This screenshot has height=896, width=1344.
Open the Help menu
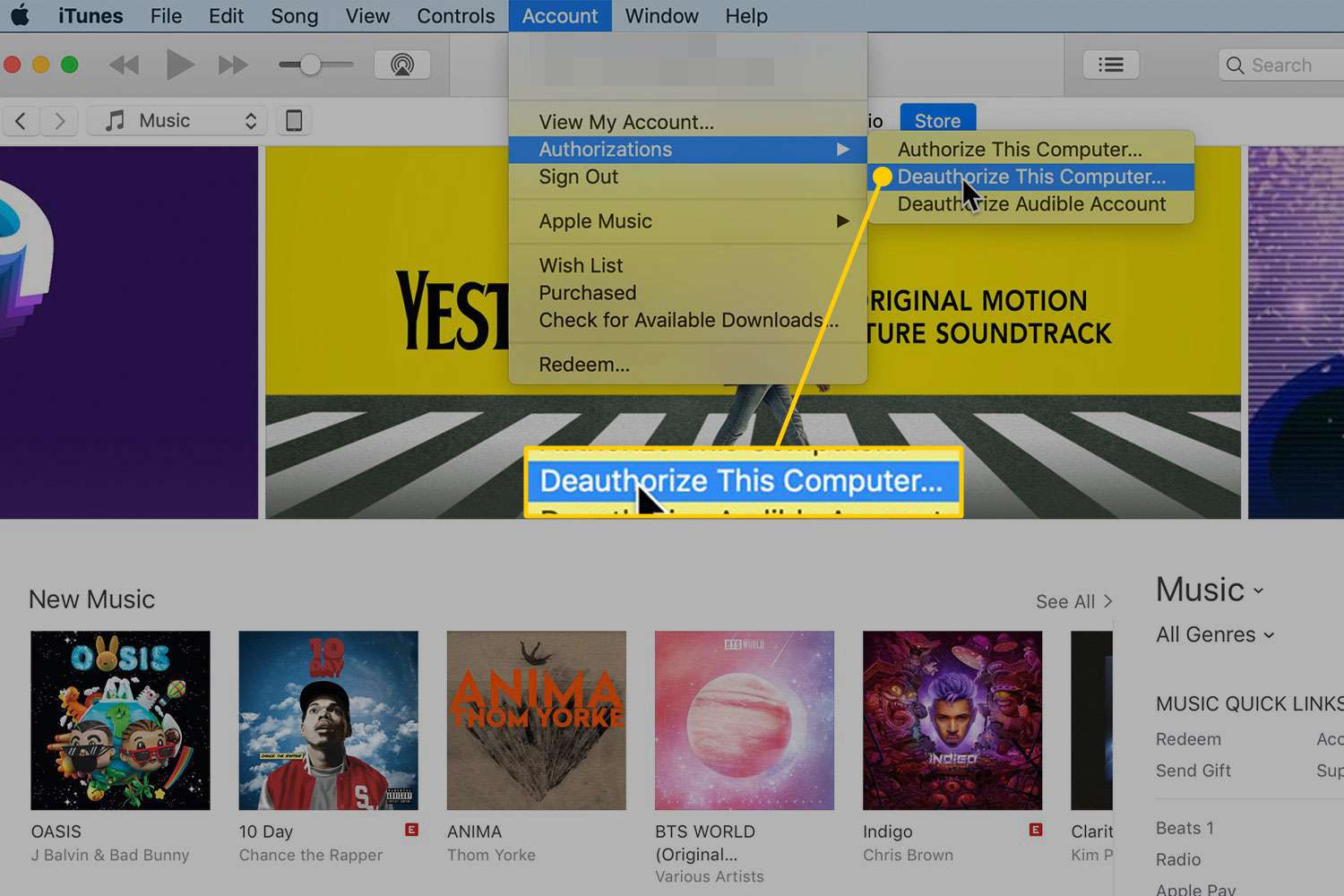coord(746,16)
